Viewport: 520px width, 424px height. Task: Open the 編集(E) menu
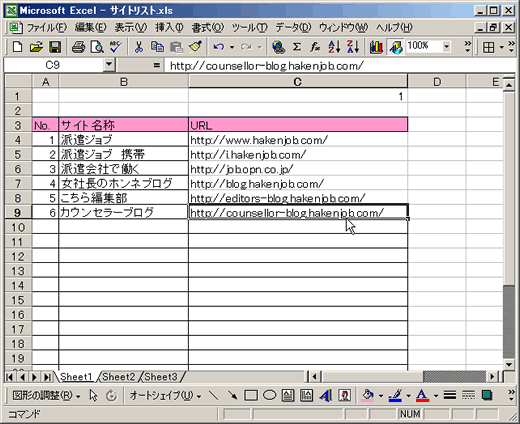pyautogui.click(x=90, y=27)
